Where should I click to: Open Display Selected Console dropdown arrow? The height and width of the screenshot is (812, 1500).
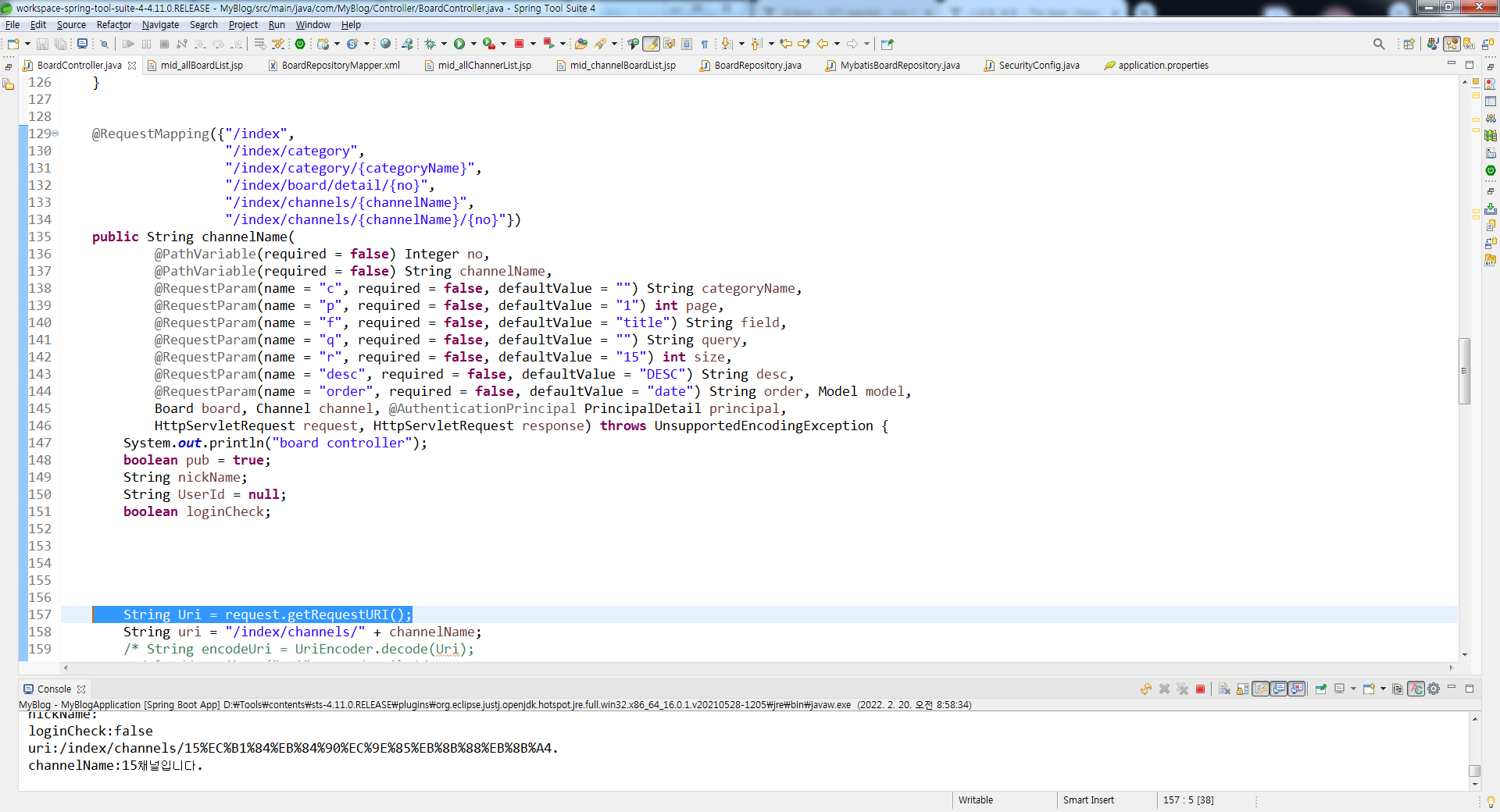(x=1353, y=689)
